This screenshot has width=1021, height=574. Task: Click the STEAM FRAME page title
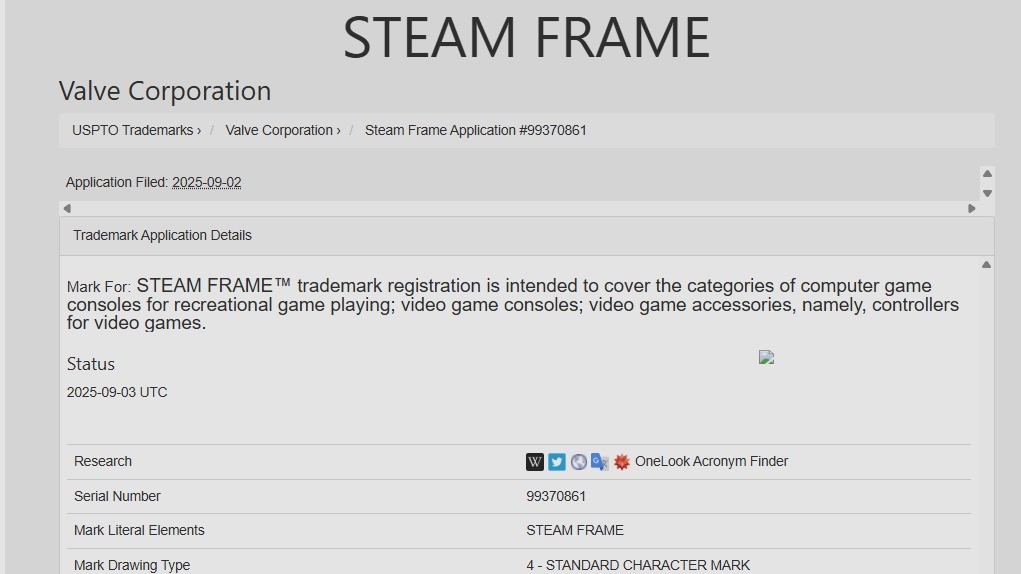[x=526, y=37]
